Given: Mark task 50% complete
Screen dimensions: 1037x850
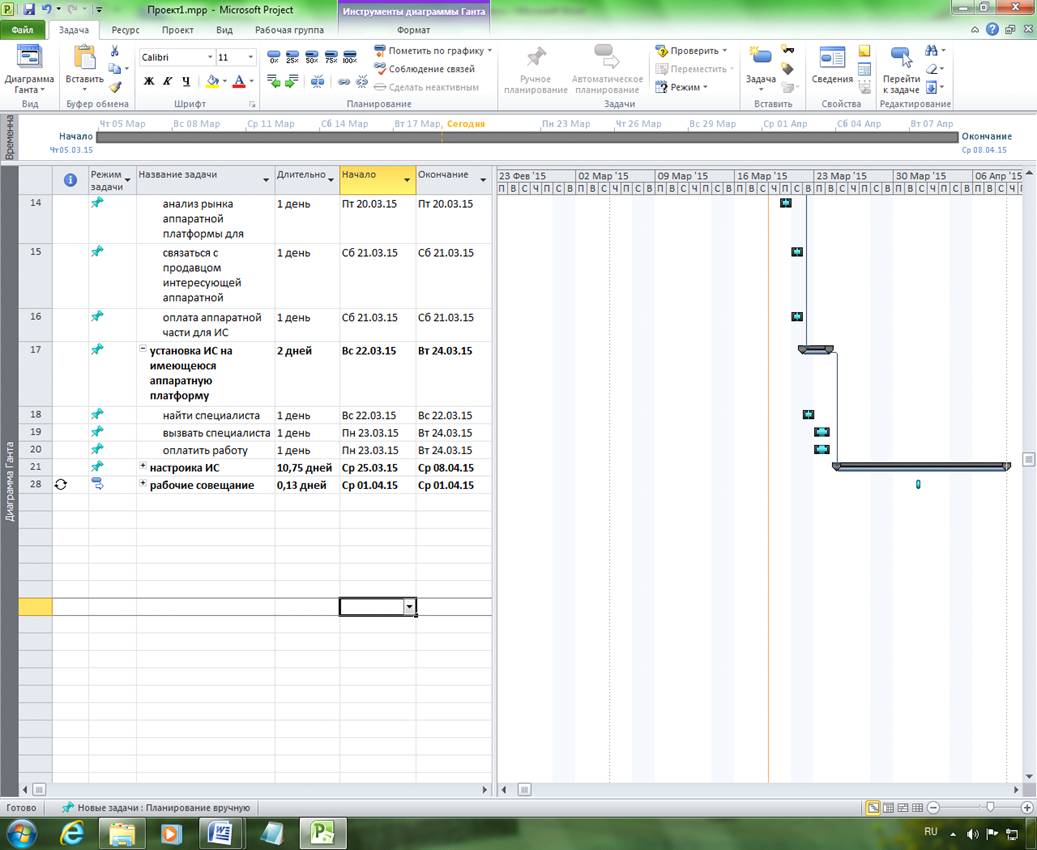Looking at the screenshot, I should pos(312,58).
